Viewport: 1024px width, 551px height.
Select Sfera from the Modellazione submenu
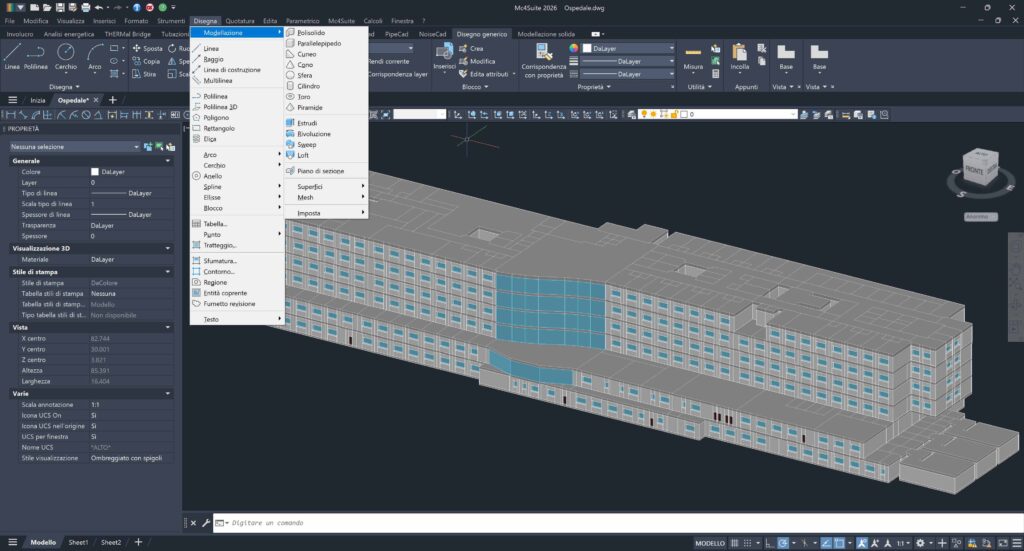[304, 75]
